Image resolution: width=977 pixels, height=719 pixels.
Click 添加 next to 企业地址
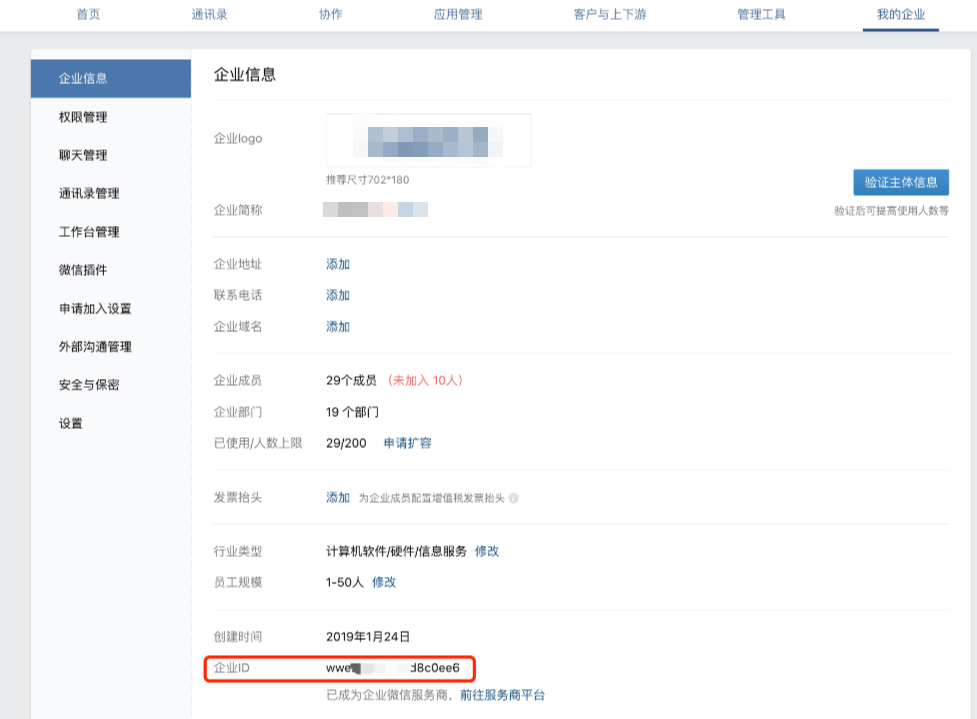click(x=338, y=265)
